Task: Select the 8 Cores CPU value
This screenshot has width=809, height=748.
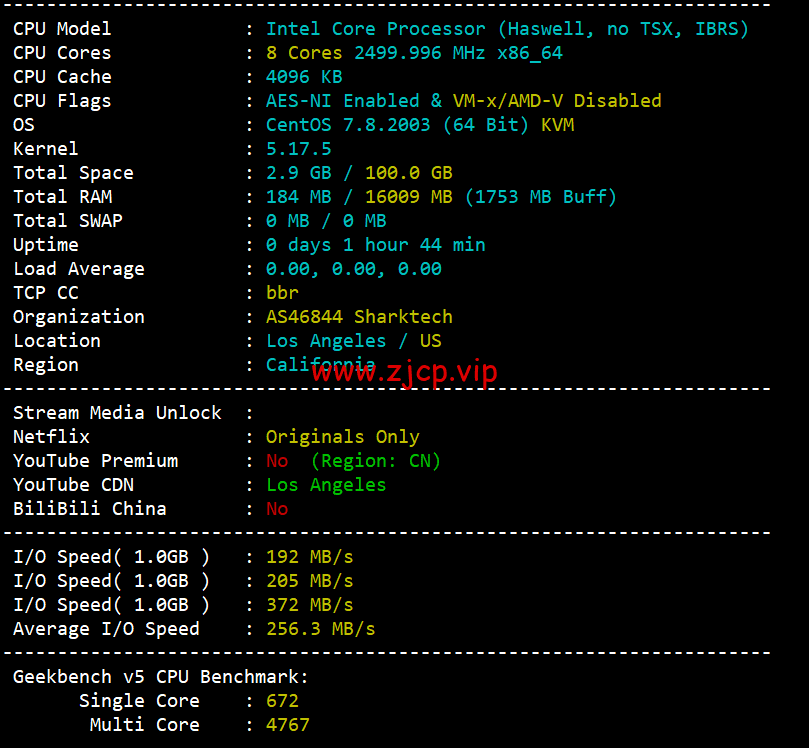Action: 304,53
